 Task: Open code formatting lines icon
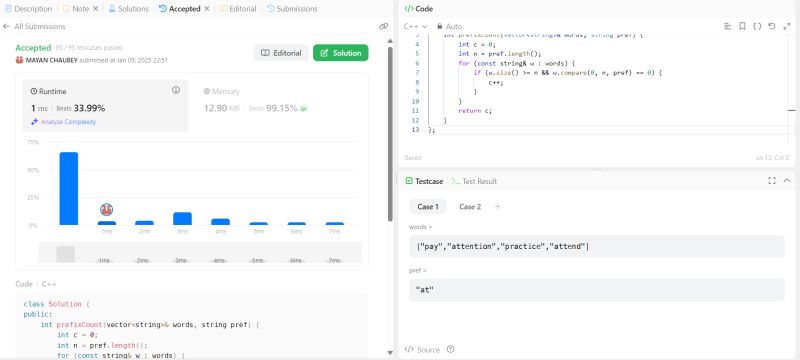point(728,27)
